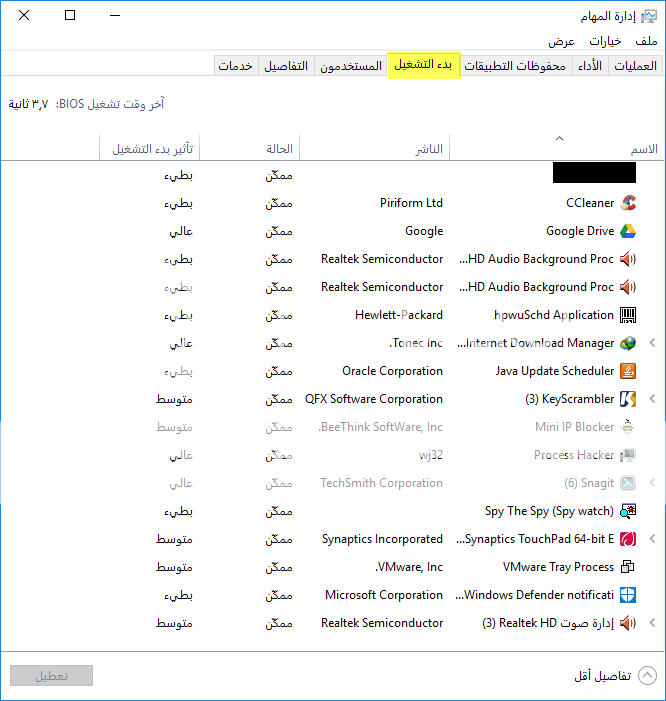This screenshot has width=666, height=701.
Task: Click the Windows Defender shield icon
Action: [628, 595]
